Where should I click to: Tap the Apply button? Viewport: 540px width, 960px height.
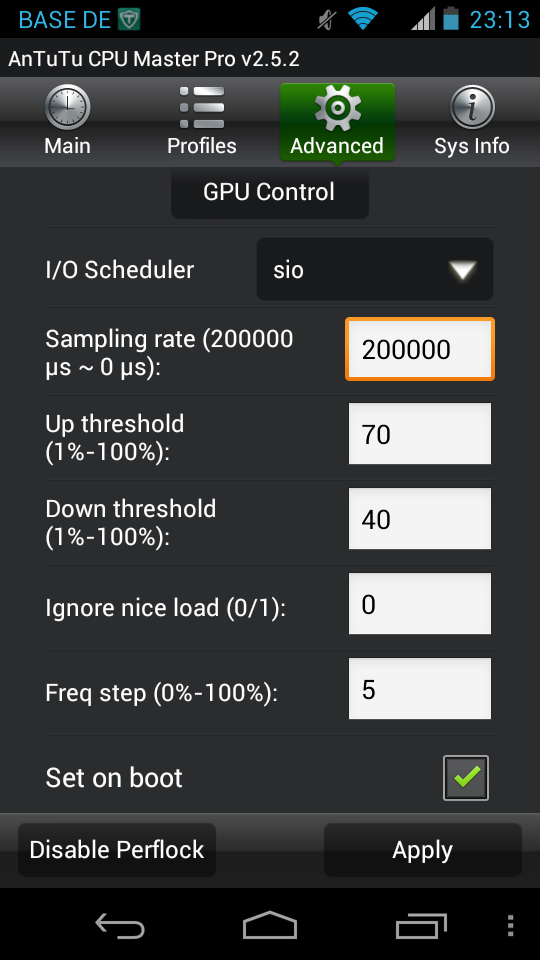coord(422,850)
